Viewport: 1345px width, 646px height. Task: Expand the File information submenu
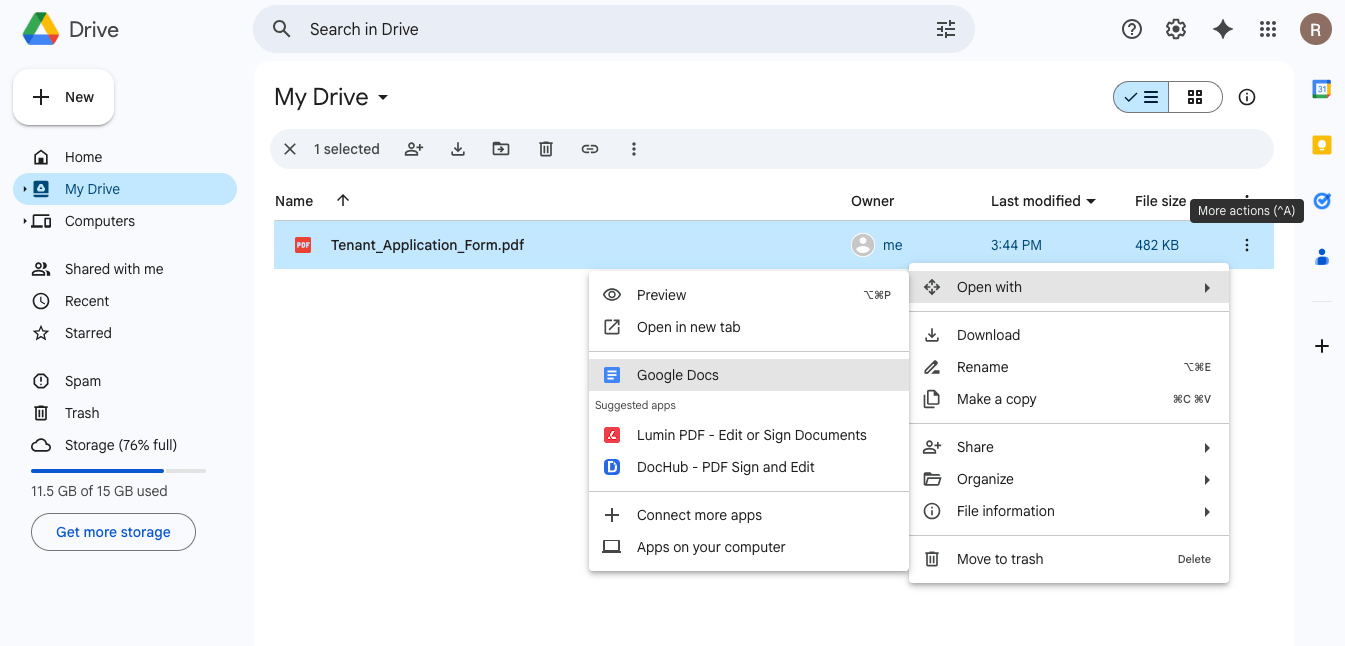(x=1069, y=511)
